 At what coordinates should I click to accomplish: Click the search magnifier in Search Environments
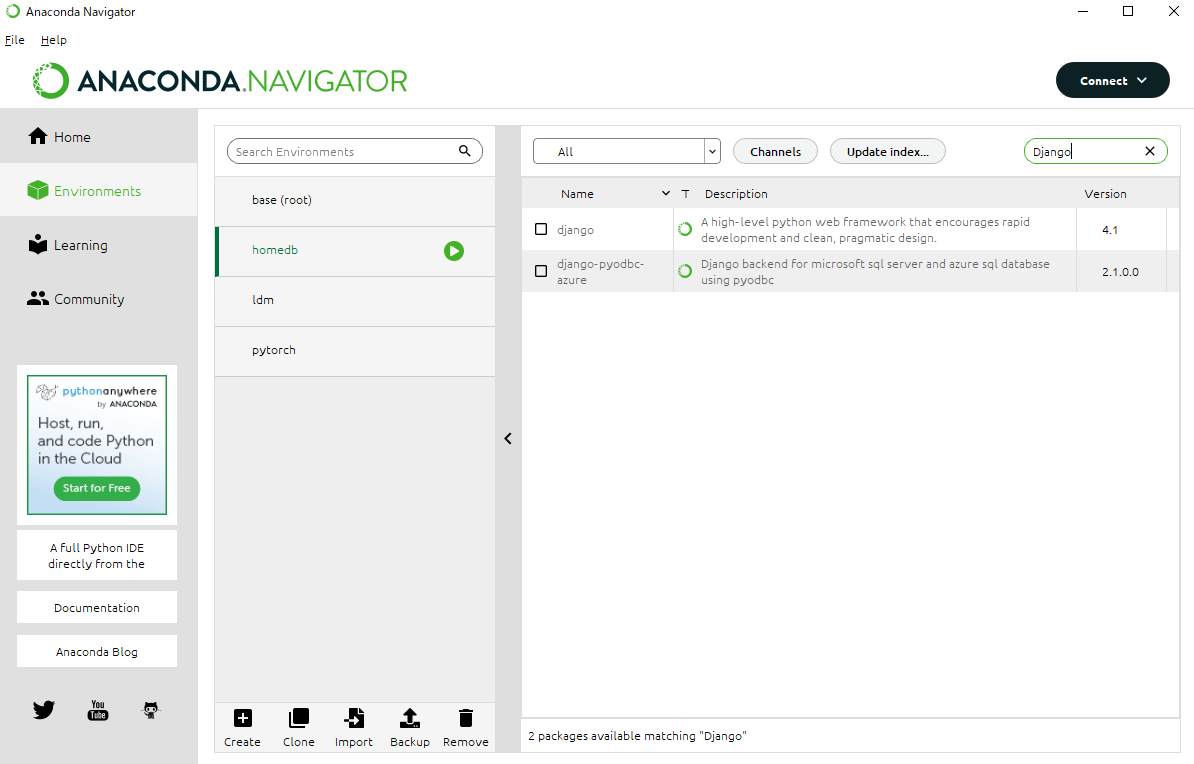(x=465, y=151)
